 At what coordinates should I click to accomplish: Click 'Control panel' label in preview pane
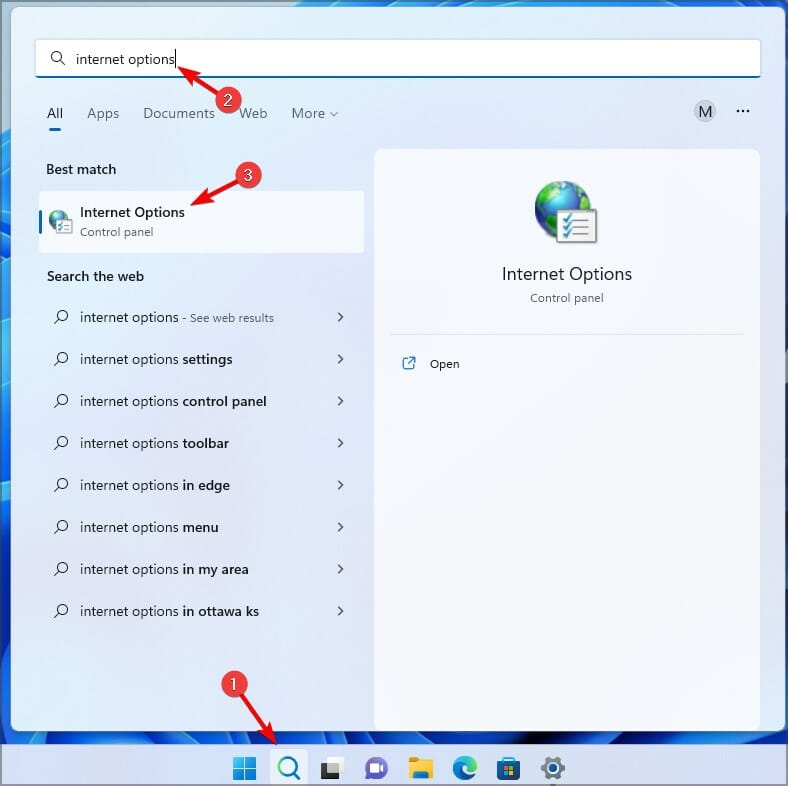point(566,298)
